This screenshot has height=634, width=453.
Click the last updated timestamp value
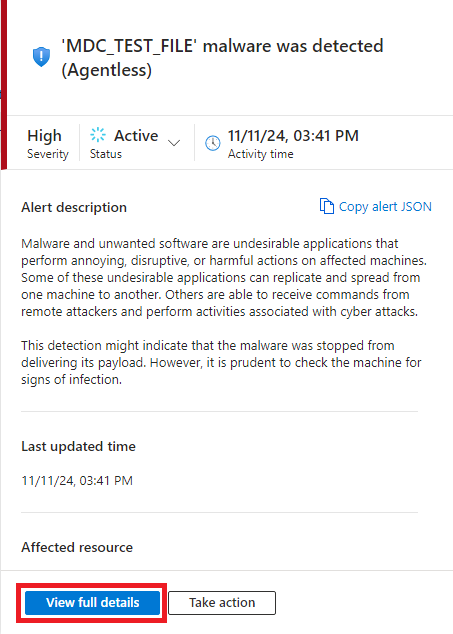(77, 480)
